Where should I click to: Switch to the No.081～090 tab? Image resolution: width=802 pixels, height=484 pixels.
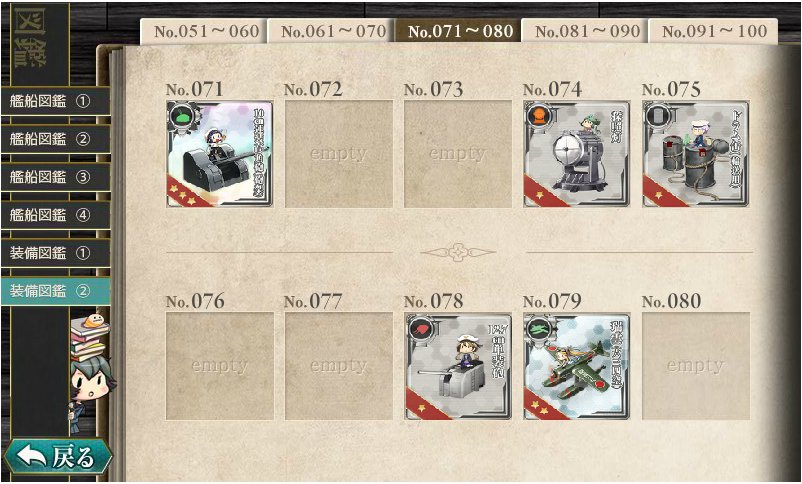tap(585, 31)
